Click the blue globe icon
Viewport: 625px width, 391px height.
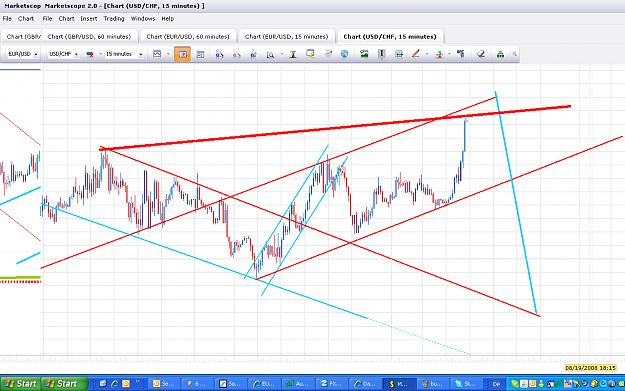point(344,54)
